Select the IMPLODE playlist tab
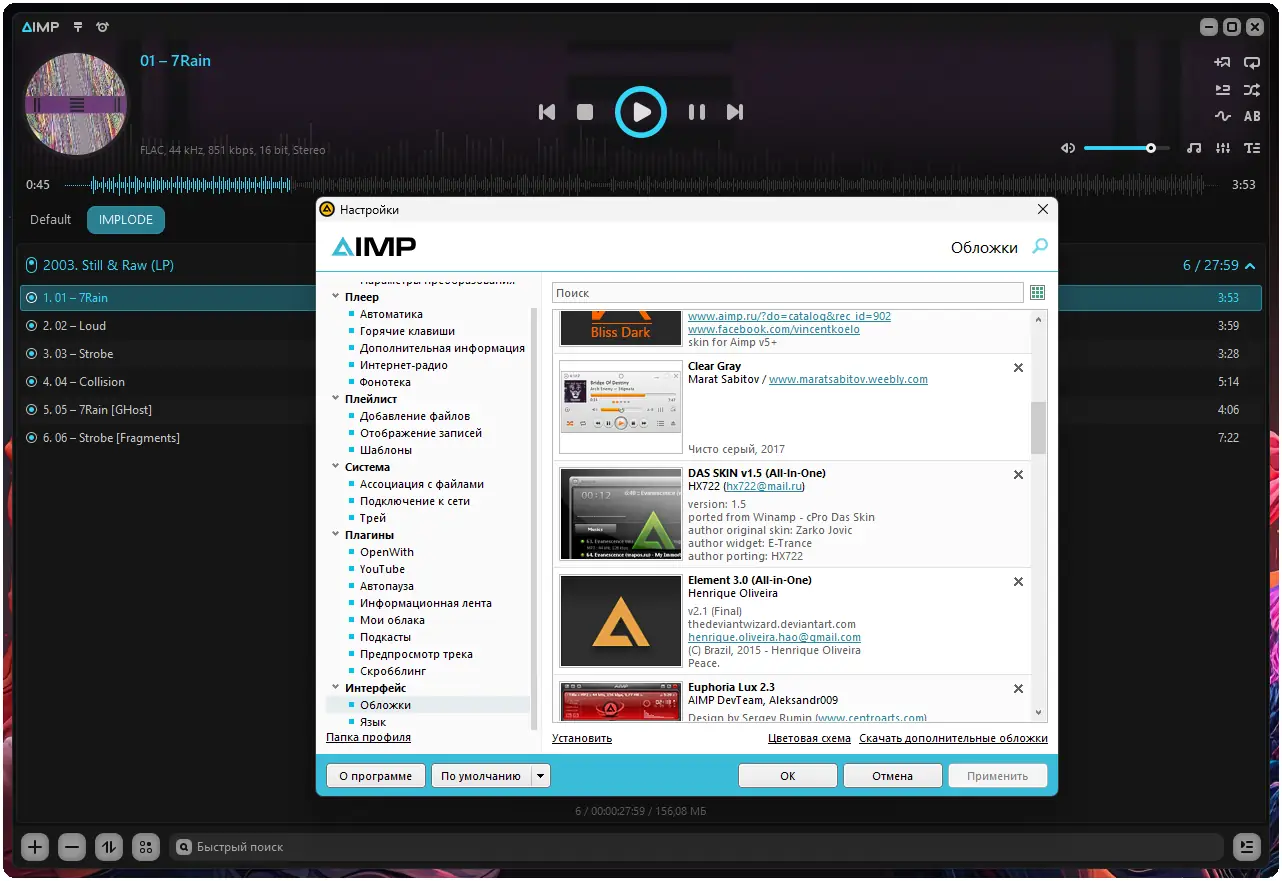The image size is (1282, 881). tap(126, 220)
